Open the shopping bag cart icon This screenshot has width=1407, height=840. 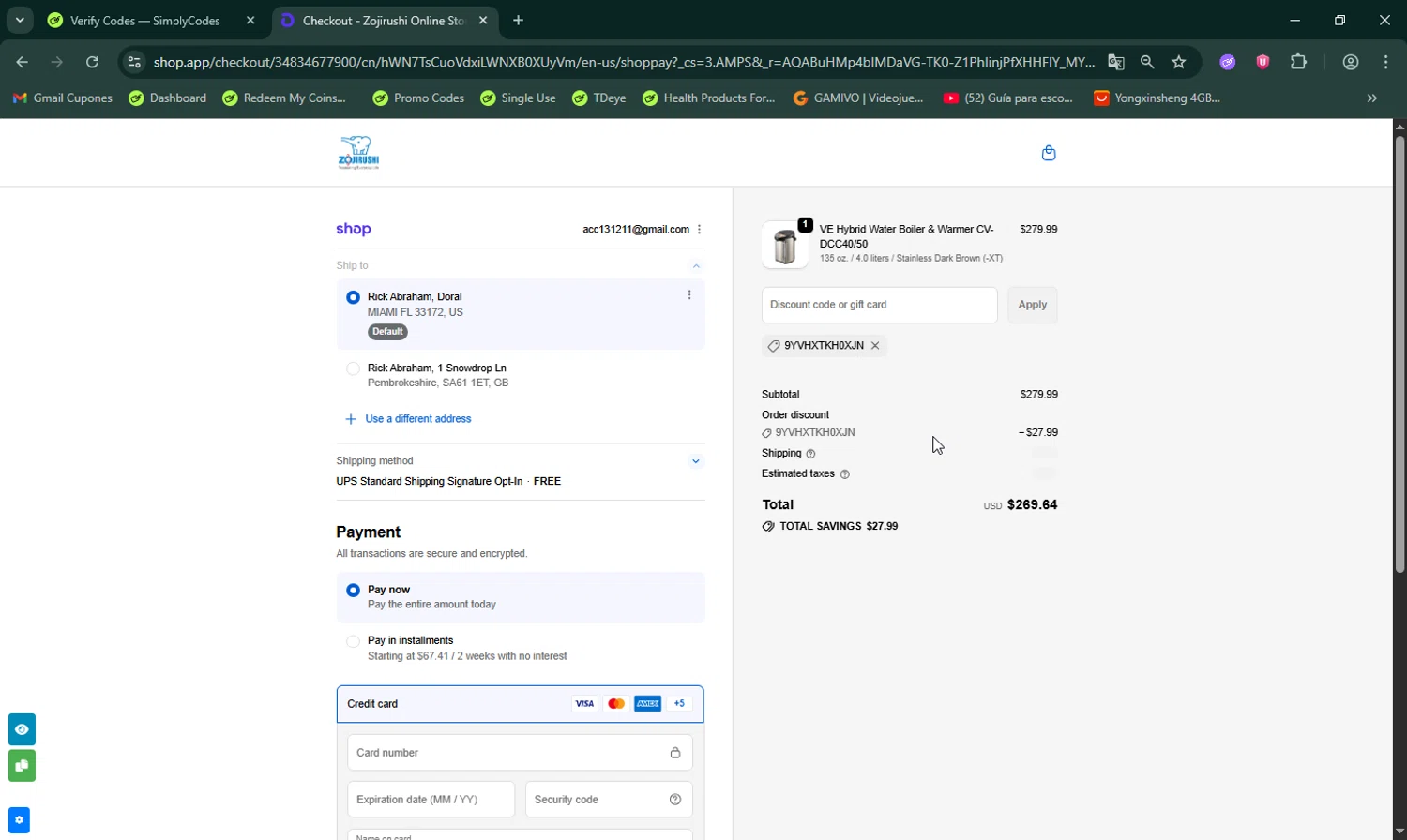[1049, 153]
